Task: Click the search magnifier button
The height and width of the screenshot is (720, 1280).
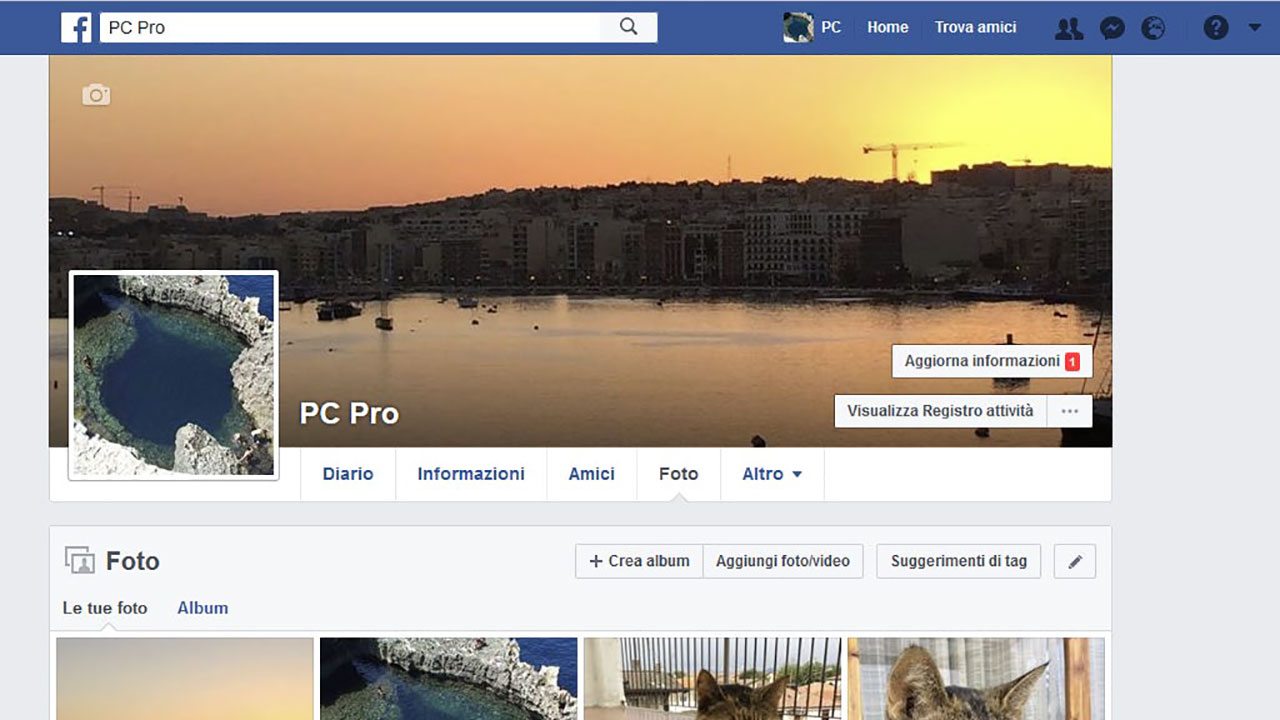Action: [628, 27]
